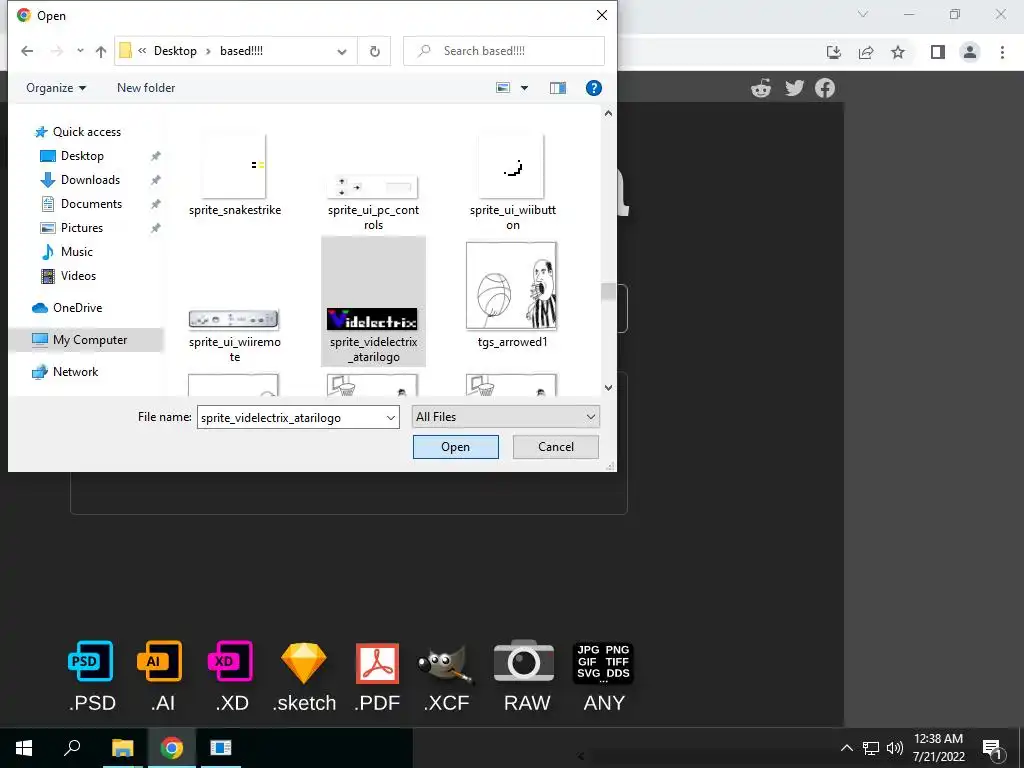Expand the File name dropdown arrow
This screenshot has width=1024, height=768.
tap(391, 417)
